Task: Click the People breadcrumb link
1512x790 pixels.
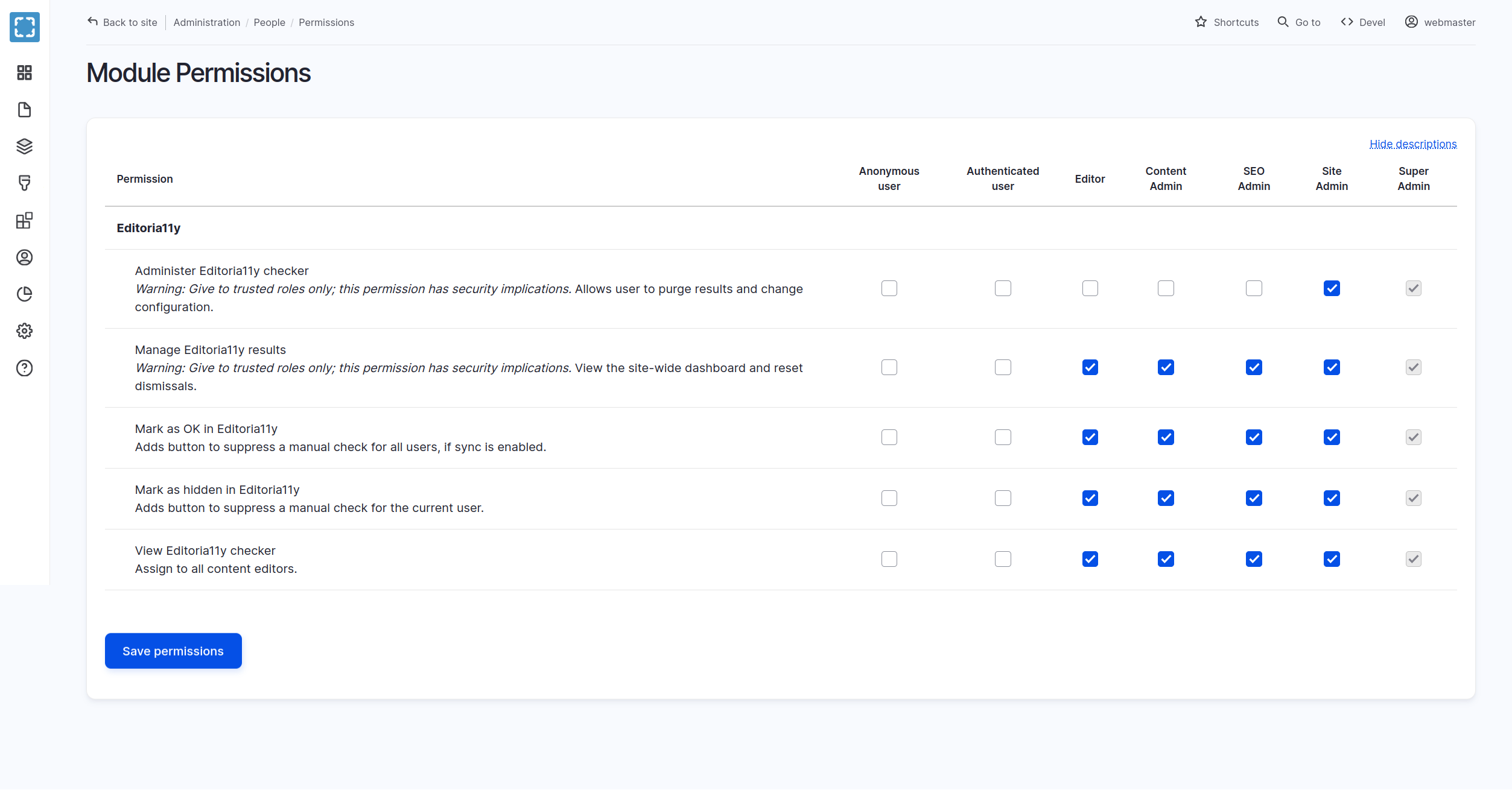Action: [x=269, y=22]
